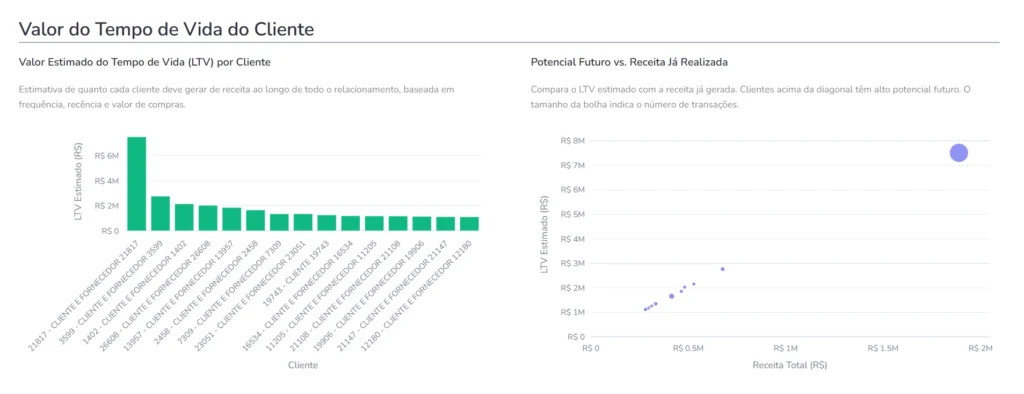The height and width of the screenshot is (394, 1024).
Task: Click the bar chart description starting 'Estimativa de quanto'
Action: tap(236, 97)
